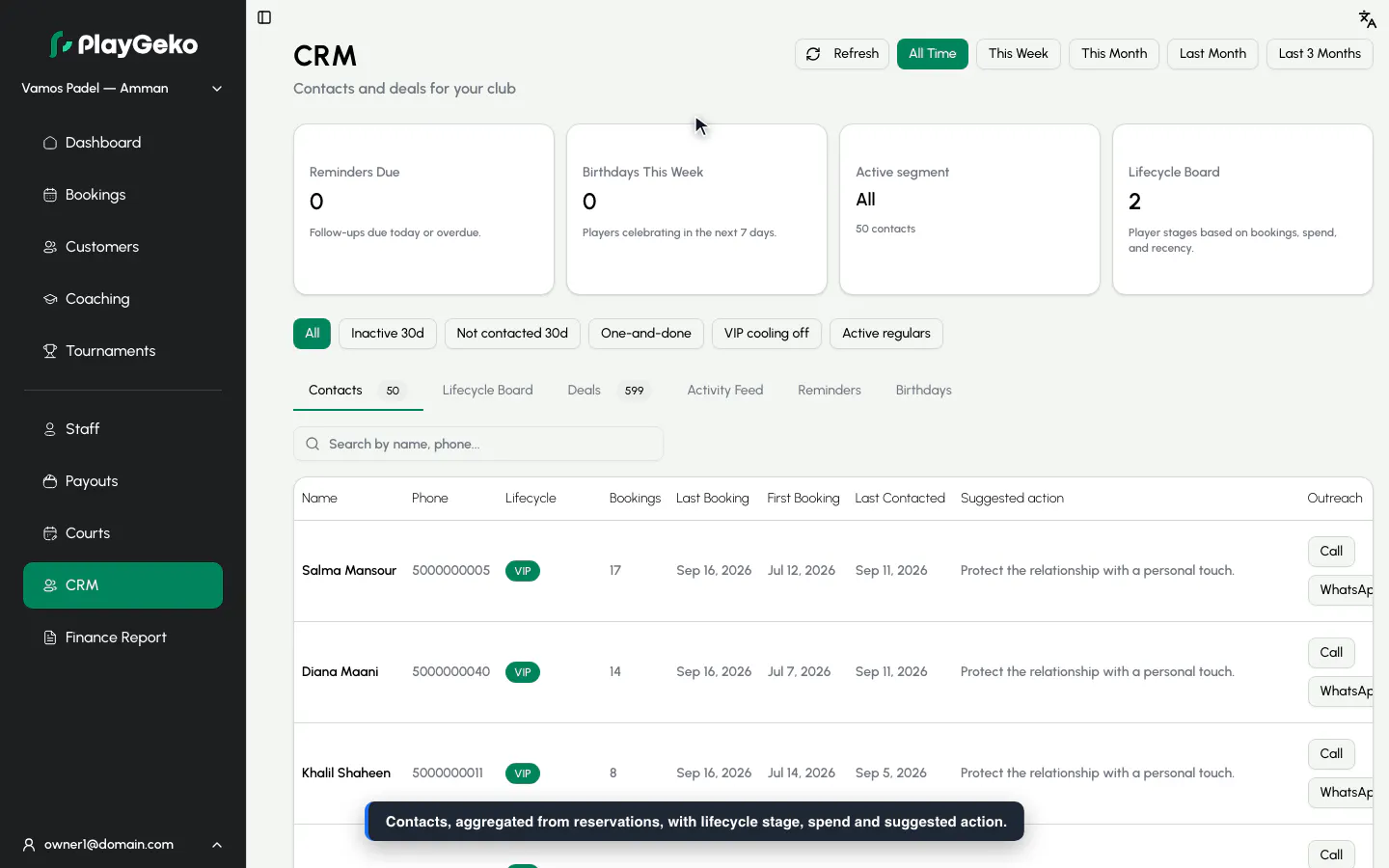The height and width of the screenshot is (868, 1389).
Task: Open the Deals tab
Action: (606, 391)
